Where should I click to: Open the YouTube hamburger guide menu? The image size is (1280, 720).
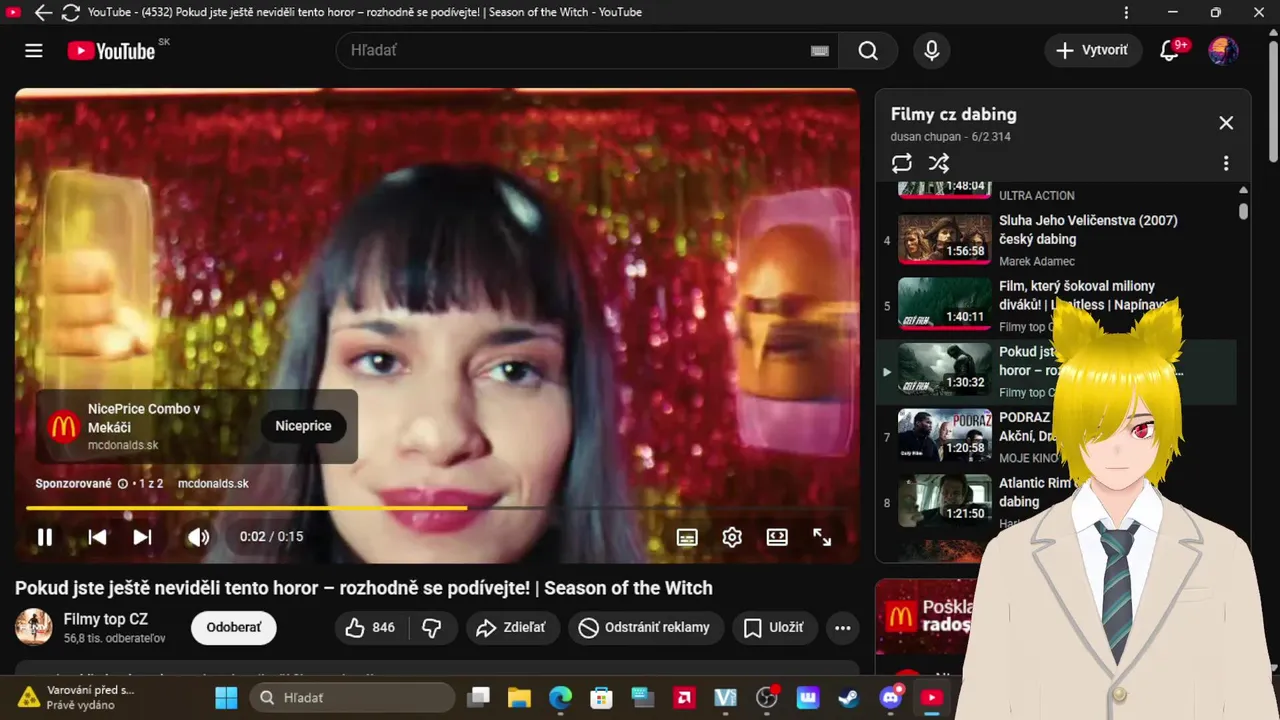[x=34, y=50]
